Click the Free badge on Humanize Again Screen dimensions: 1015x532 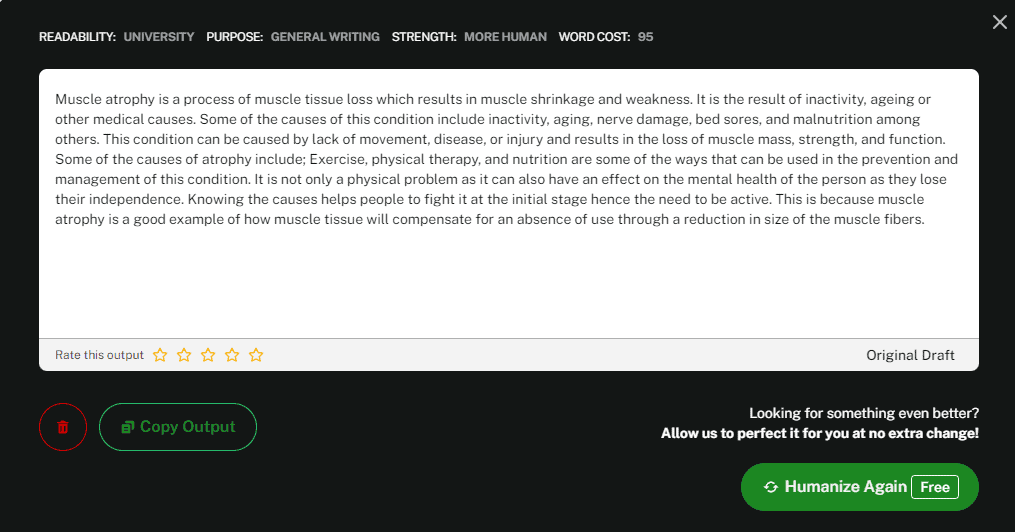pos(935,487)
